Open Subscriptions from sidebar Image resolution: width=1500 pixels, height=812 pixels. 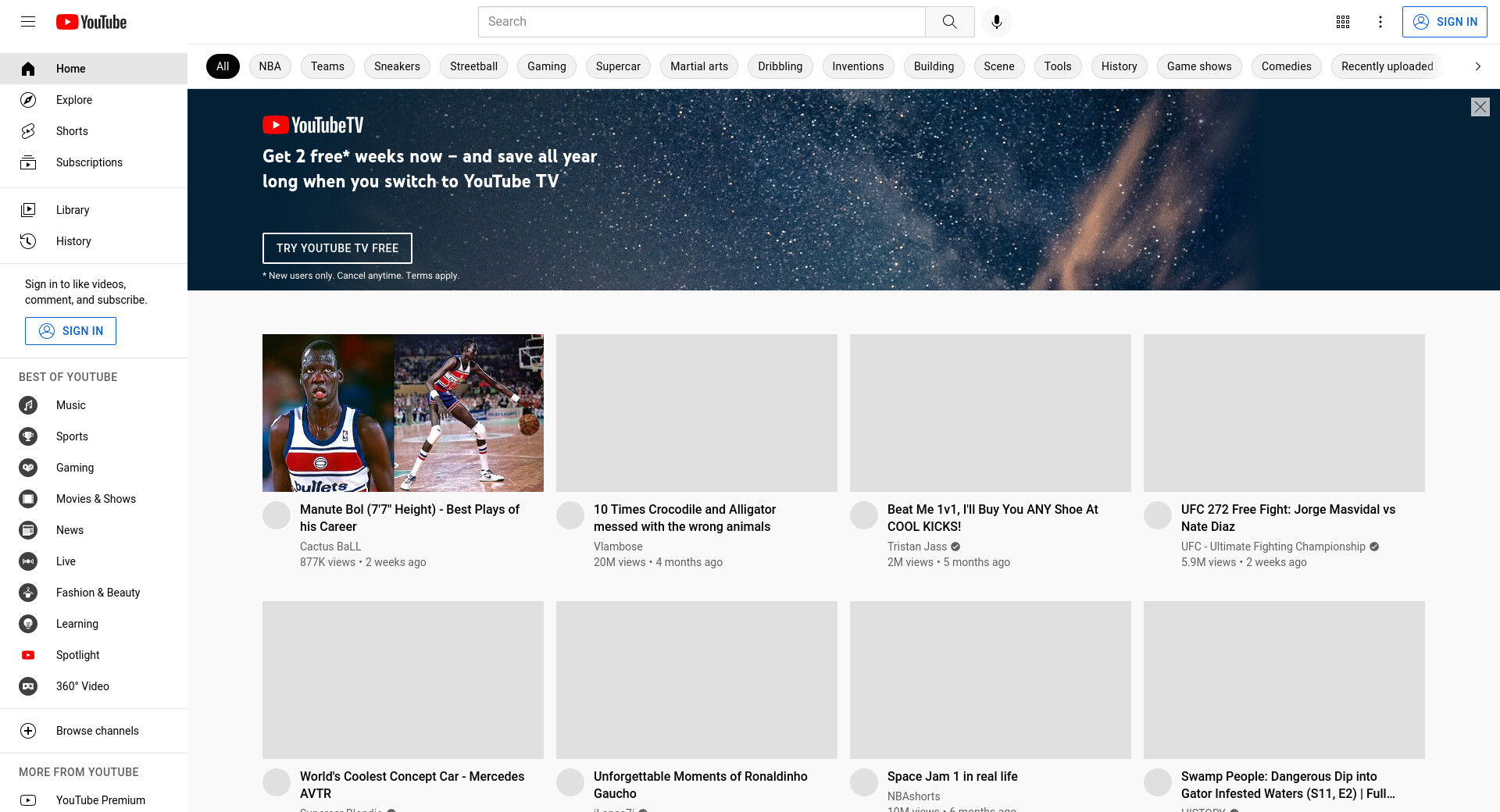pyautogui.click(x=94, y=162)
